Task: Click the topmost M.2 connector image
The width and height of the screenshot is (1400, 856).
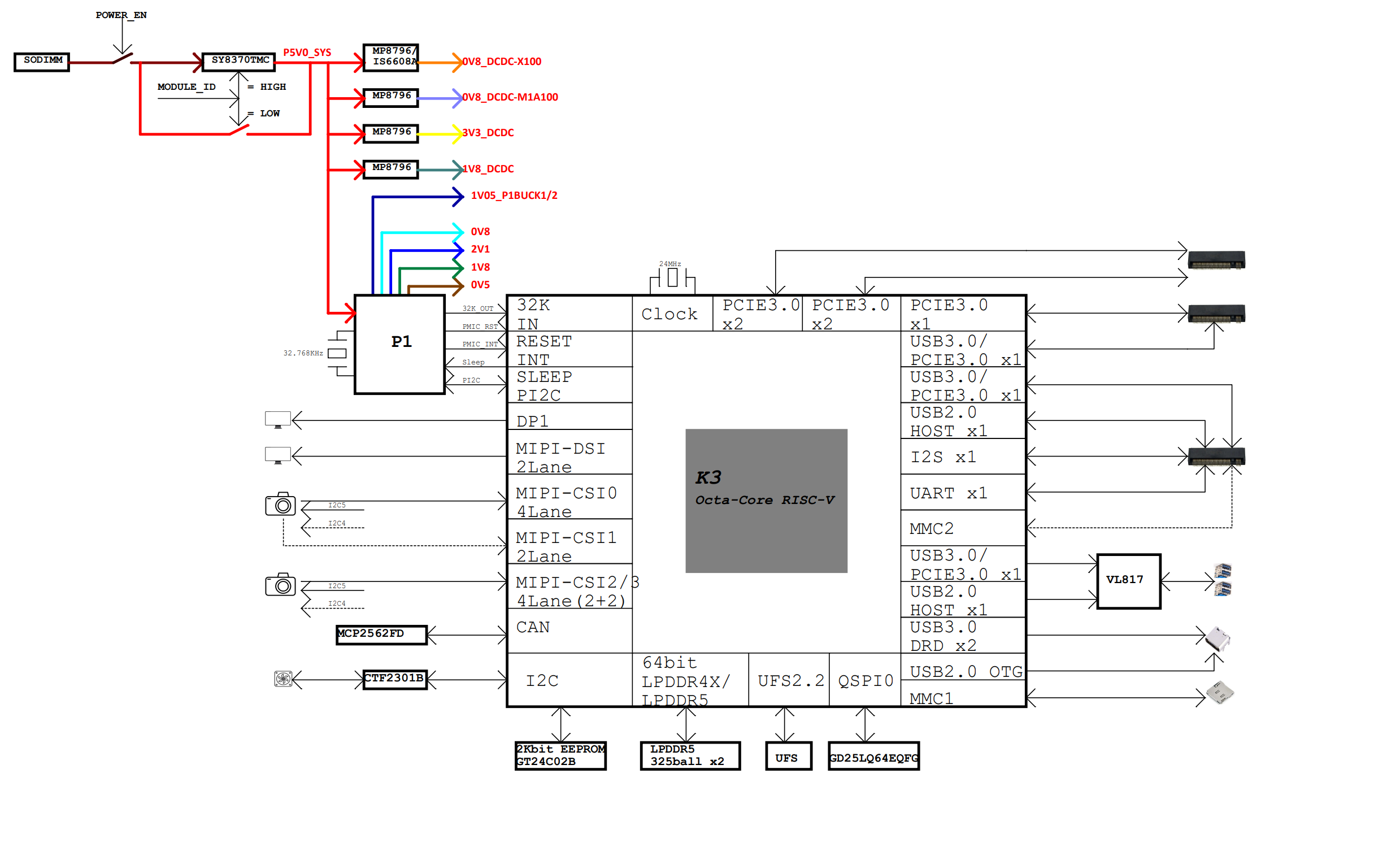Action: [x=1216, y=260]
